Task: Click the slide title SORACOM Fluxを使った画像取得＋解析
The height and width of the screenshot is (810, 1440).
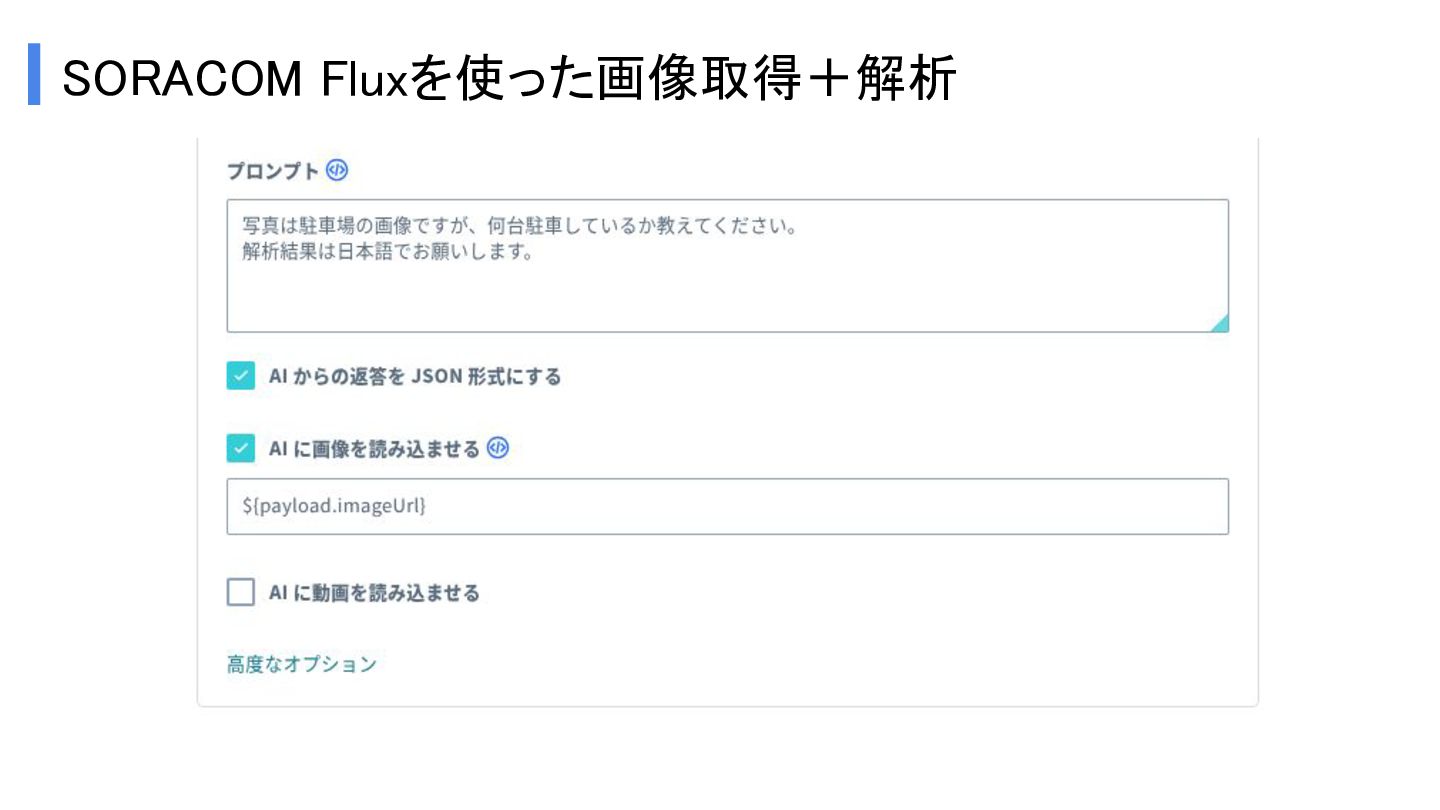Action: coord(509,79)
